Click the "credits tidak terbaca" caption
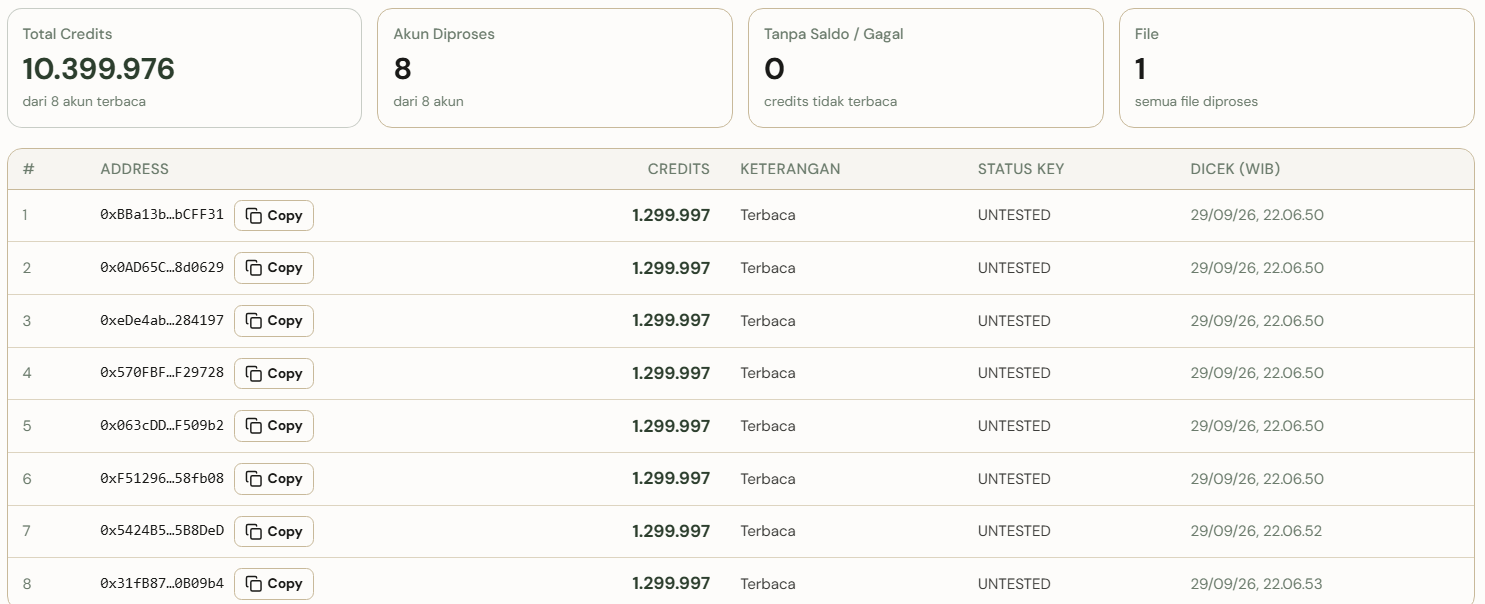Screen dimensions: 1485x604 point(830,101)
